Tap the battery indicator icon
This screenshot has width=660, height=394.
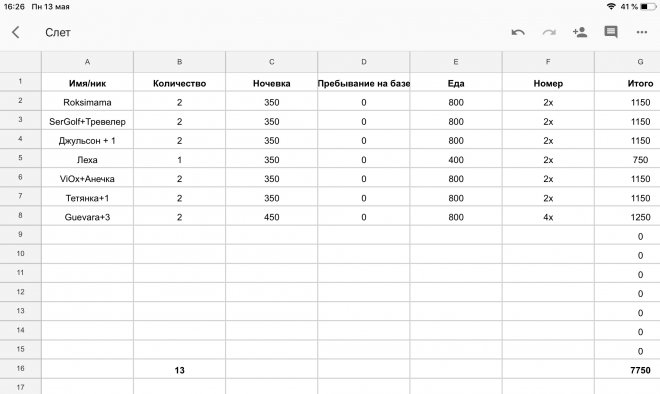coord(648,6)
